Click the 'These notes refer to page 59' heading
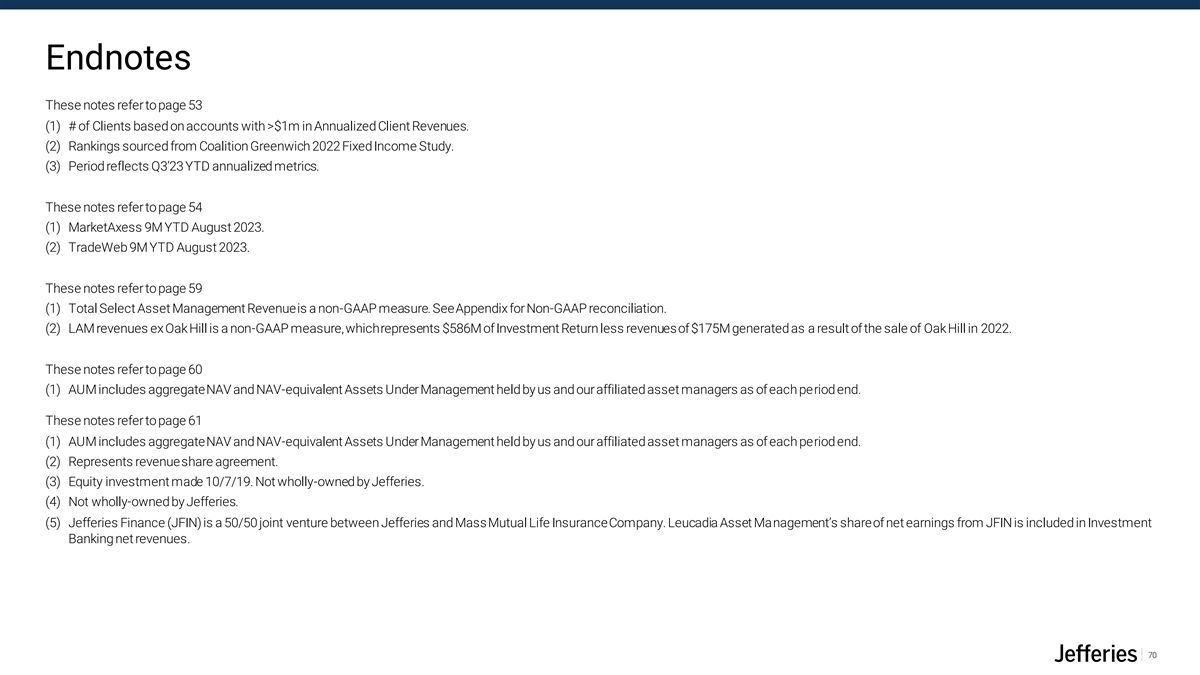 click(124, 288)
